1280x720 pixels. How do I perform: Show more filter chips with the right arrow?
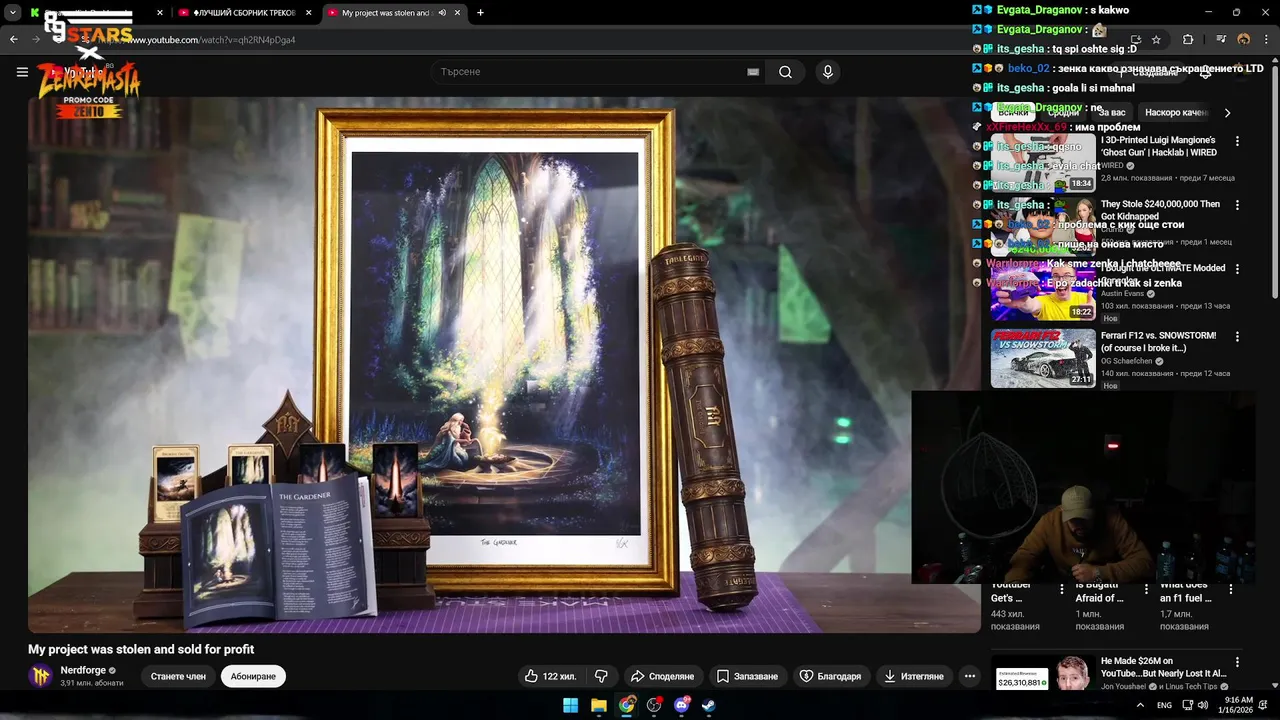coord(1227,113)
